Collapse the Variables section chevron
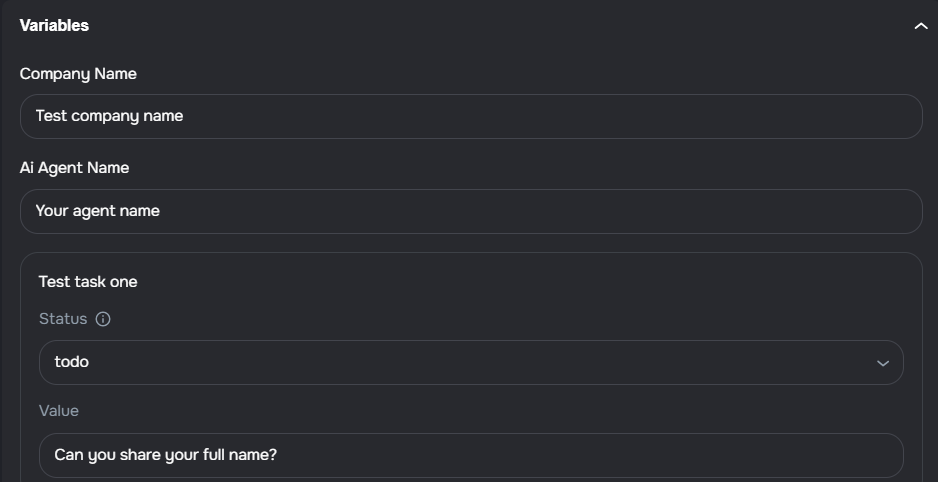 click(921, 26)
